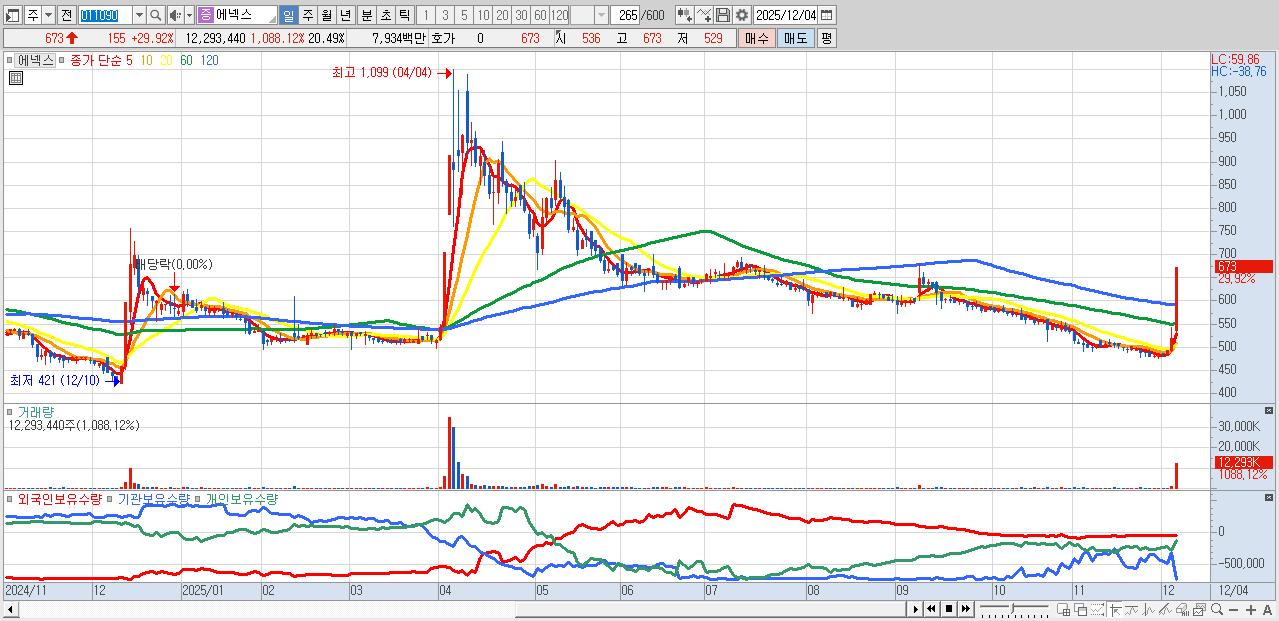Click the crosshair cursor tool icon

pyautogui.click(x=1114, y=610)
